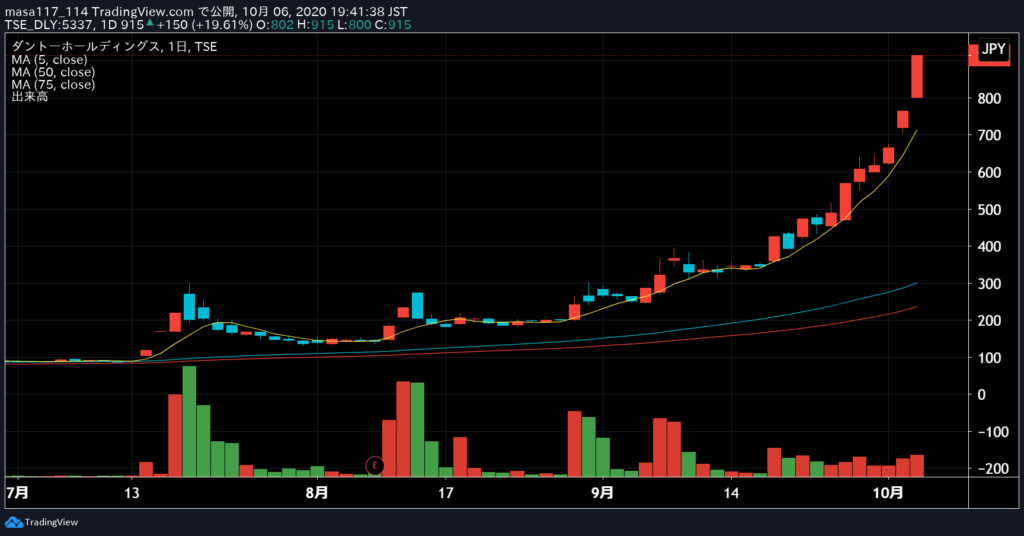Click the 9月 date axis label
Image resolution: width=1024 pixels, height=536 pixels.
coord(602,492)
